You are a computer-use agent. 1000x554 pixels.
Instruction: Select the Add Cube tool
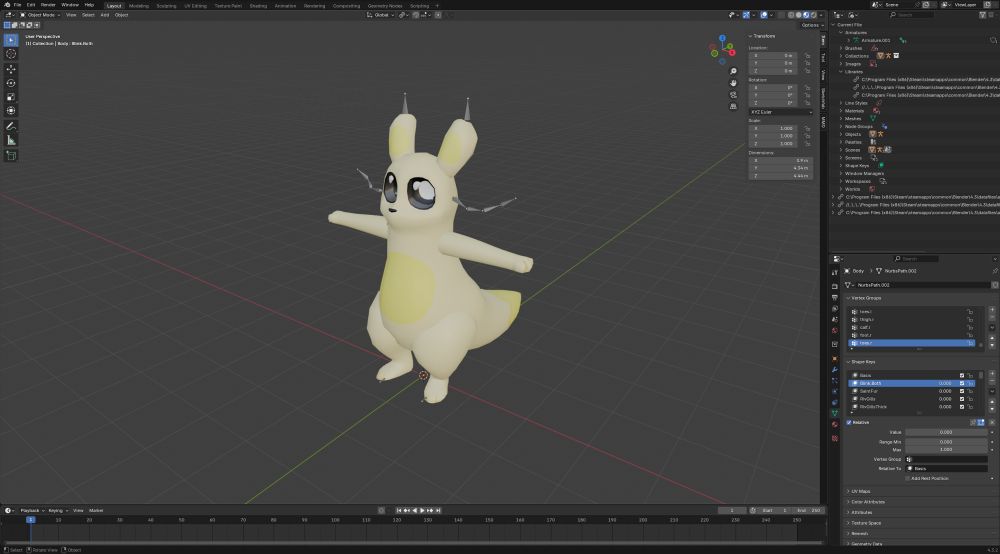[x=11, y=156]
